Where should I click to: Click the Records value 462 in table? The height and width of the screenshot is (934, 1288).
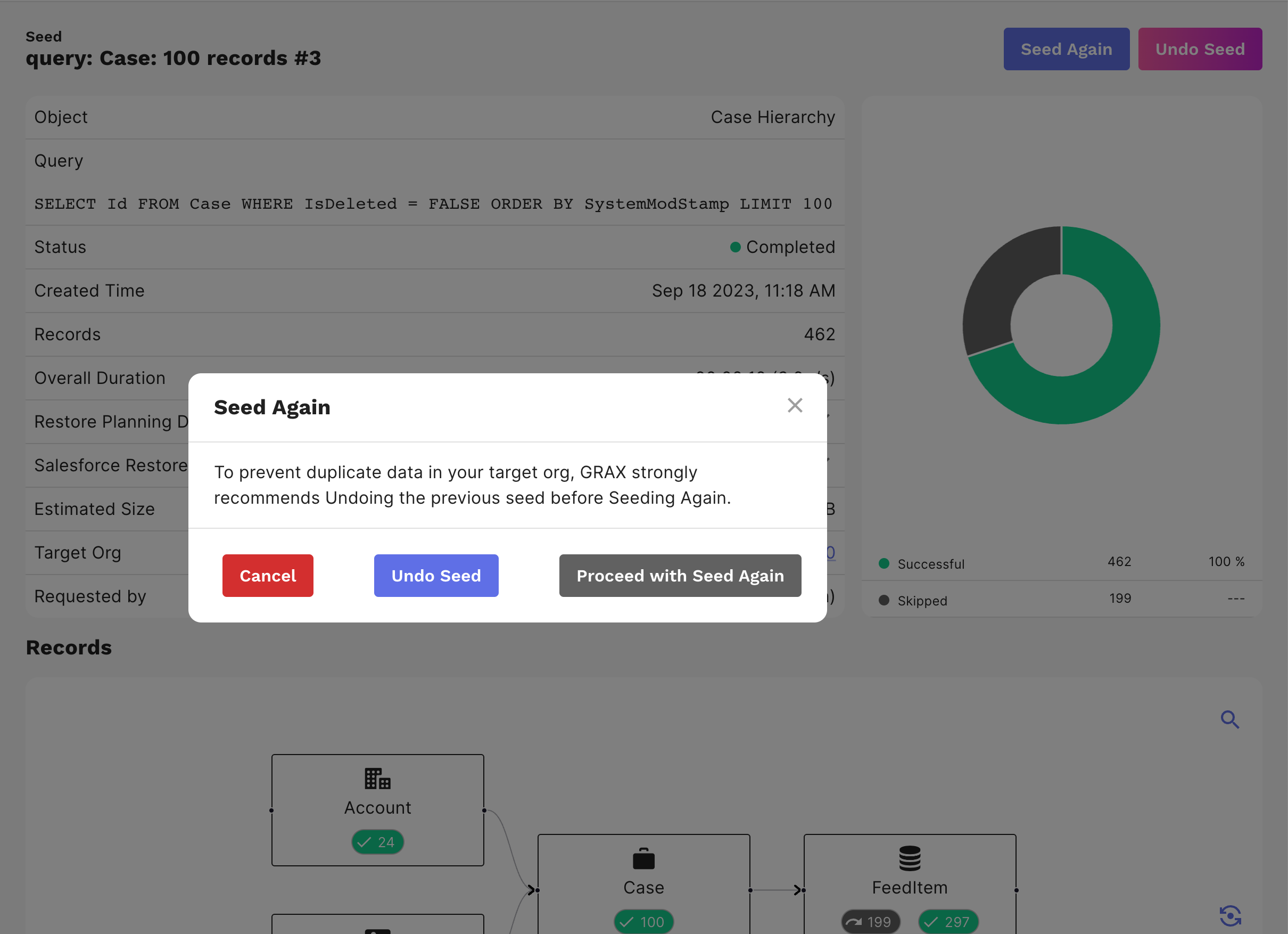pos(819,334)
